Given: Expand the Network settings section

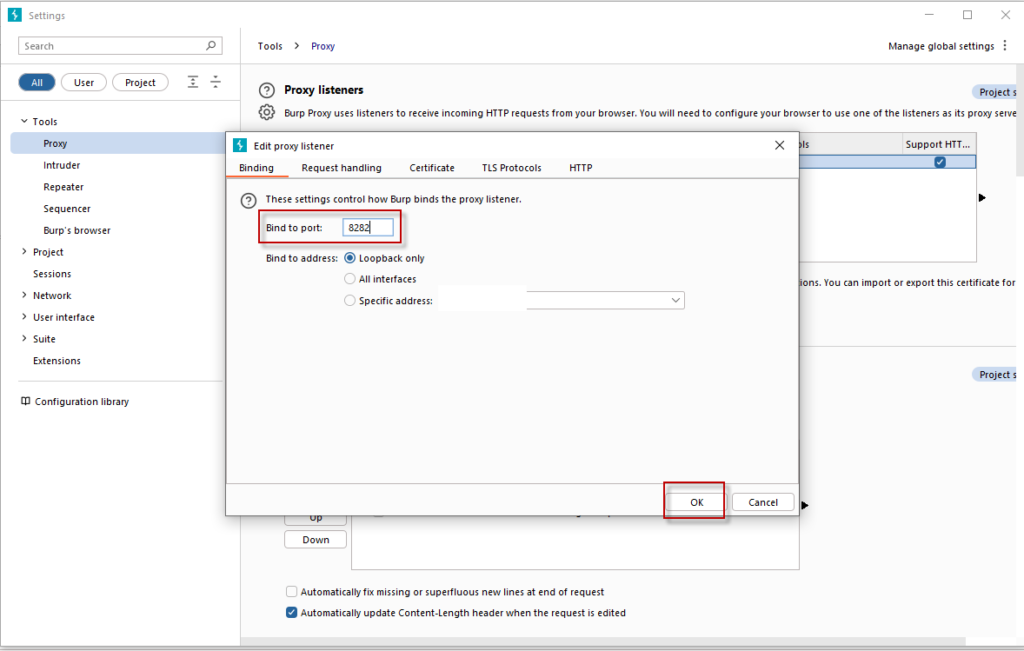Looking at the screenshot, I should coord(23,295).
